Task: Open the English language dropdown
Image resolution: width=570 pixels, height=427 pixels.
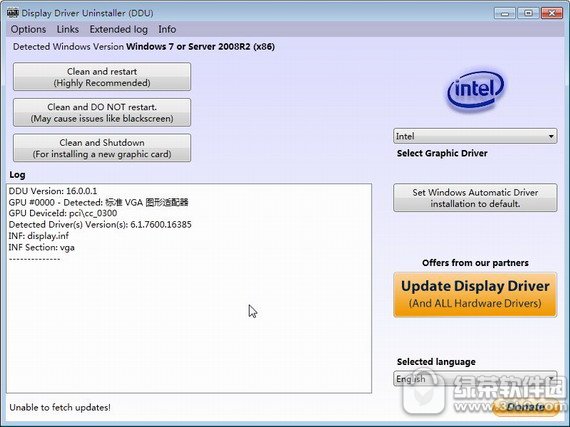Action: point(475,379)
